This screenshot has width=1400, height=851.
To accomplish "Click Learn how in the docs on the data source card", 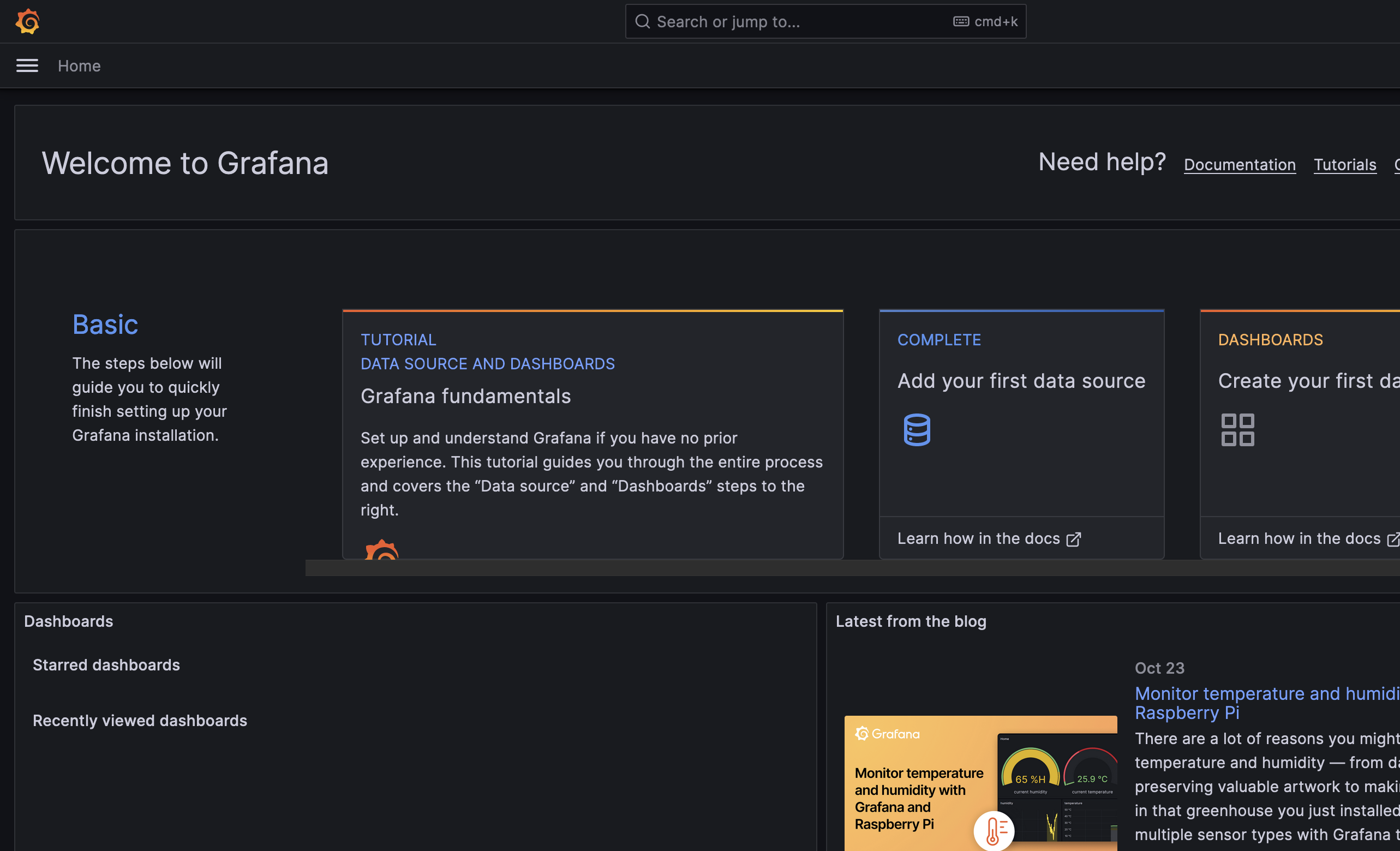I will 979,538.
